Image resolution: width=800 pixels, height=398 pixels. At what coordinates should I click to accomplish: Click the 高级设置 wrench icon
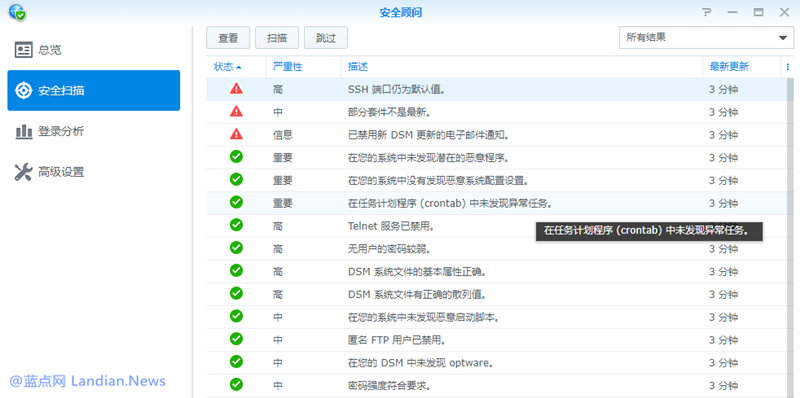23,172
